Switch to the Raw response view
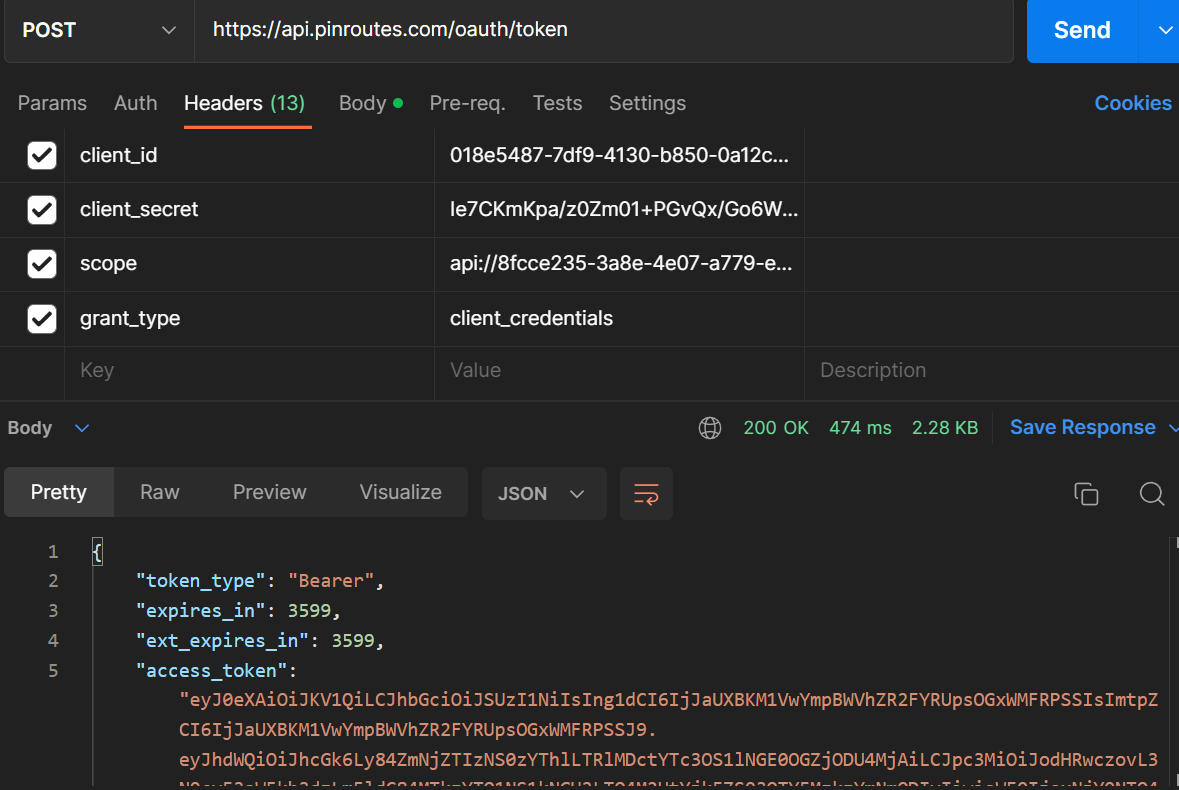The width and height of the screenshot is (1179, 790). (x=159, y=492)
